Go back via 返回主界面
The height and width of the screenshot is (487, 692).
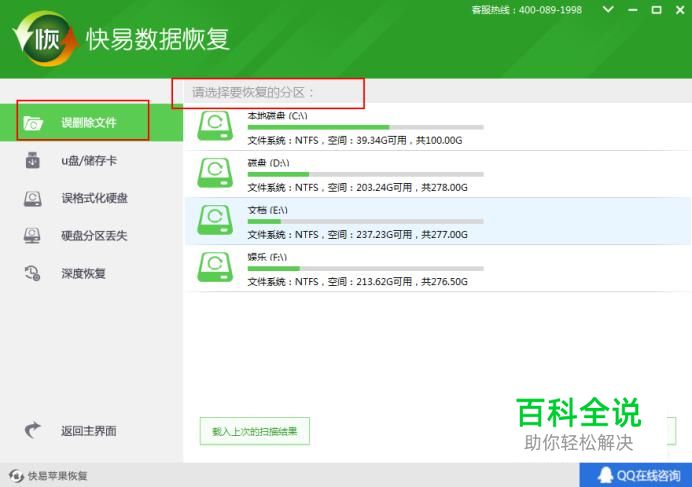(91, 430)
